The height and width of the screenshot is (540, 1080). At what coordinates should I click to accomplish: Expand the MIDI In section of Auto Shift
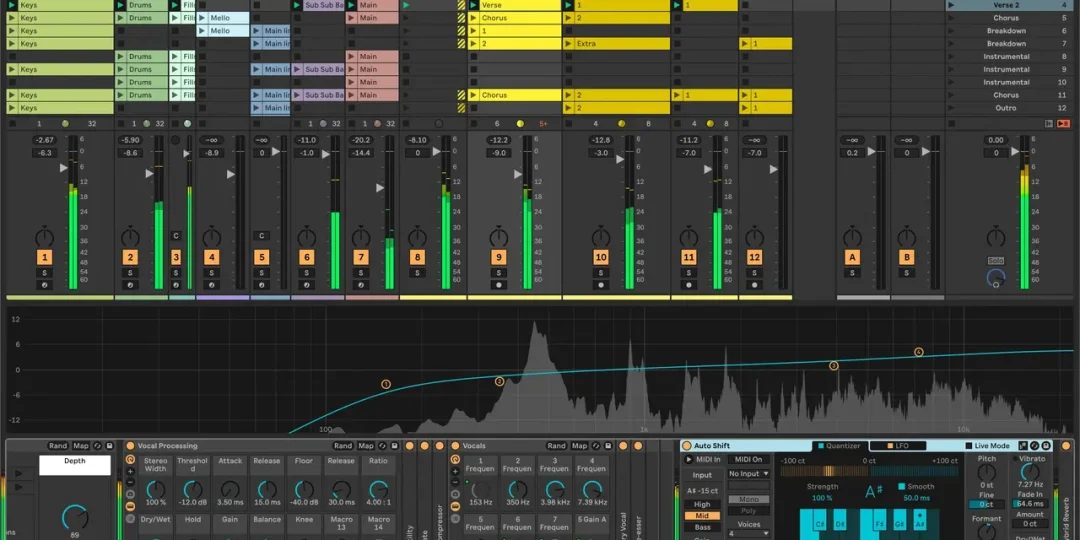coord(689,459)
